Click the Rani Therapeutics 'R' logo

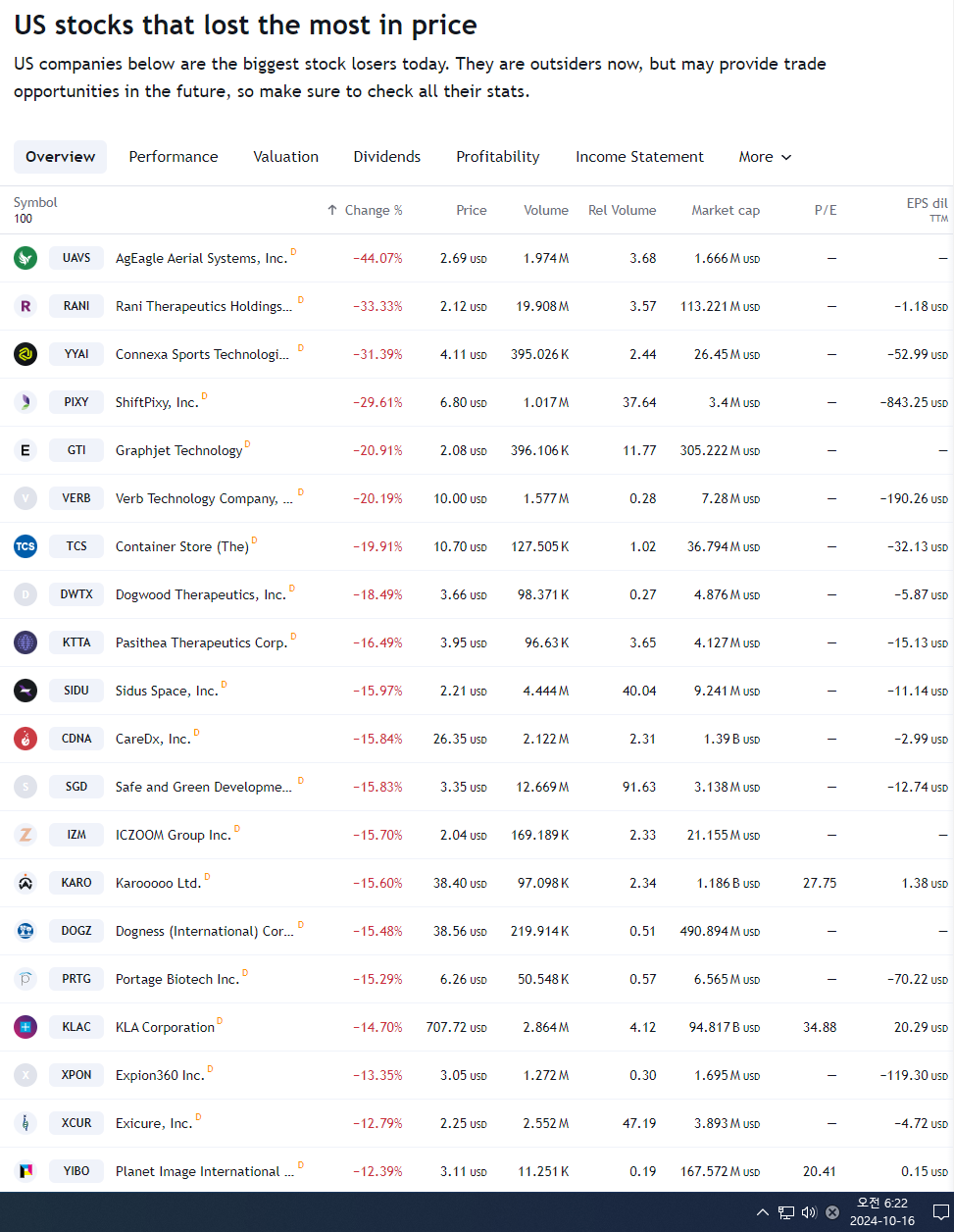tap(25, 306)
